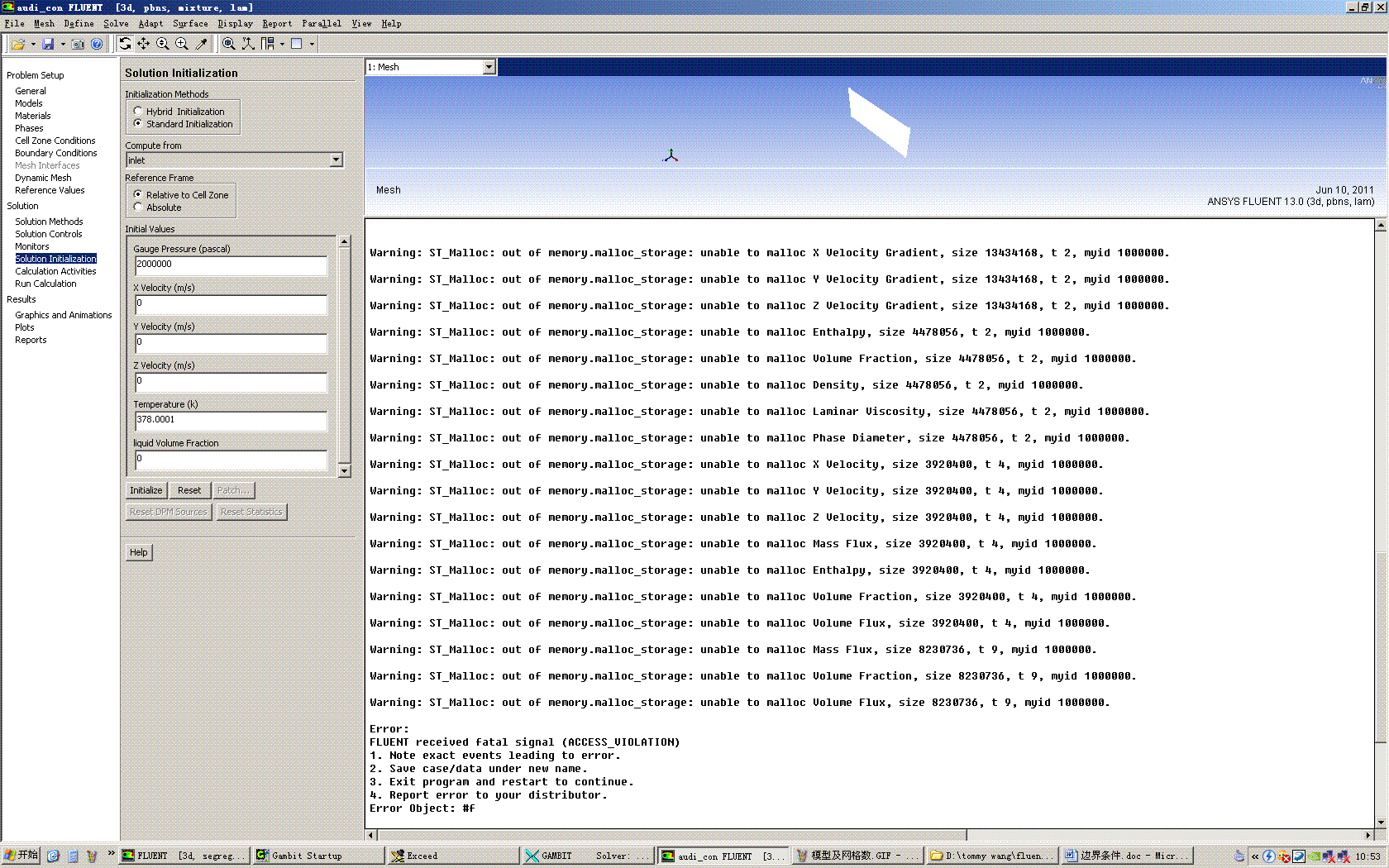Click the open file folder icon
Screen dimensions: 1389x868
(17, 44)
